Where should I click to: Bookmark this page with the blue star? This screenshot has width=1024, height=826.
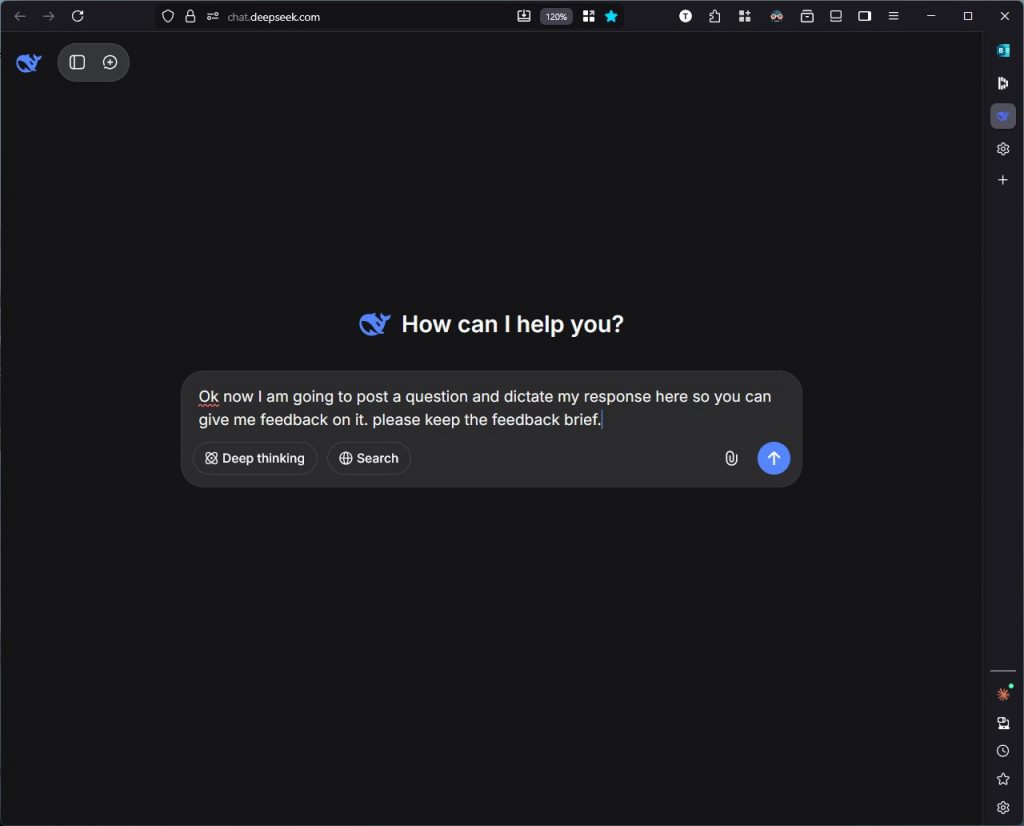pyautogui.click(x=611, y=16)
